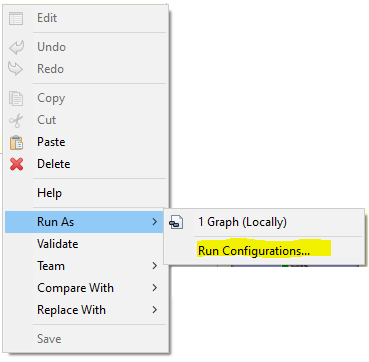Expand the Team submenu arrow

pos(154,266)
